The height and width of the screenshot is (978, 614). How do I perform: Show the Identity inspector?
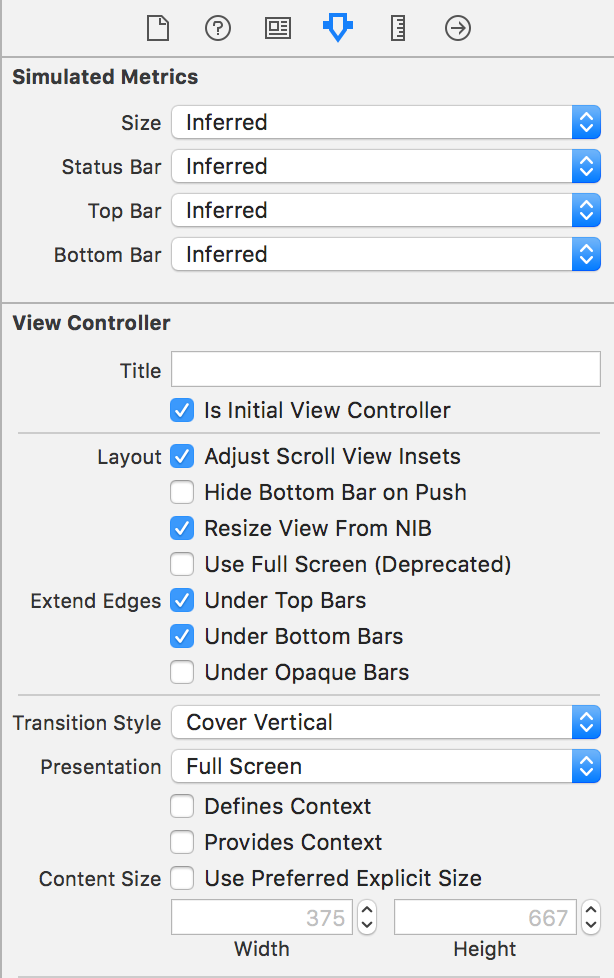click(x=278, y=28)
